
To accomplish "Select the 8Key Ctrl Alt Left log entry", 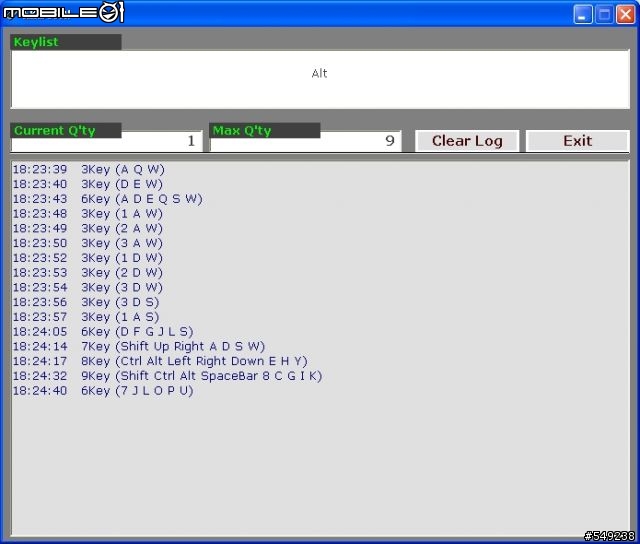I will point(160,361).
